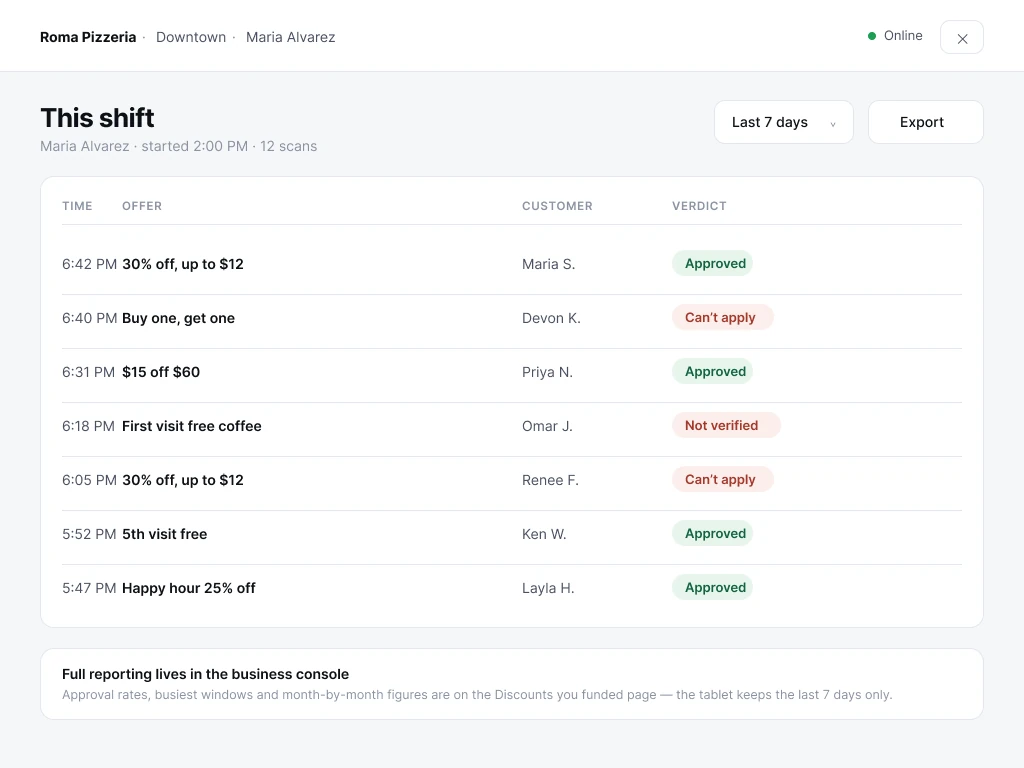
Task: Click the Not verified badge for Omar J.
Action: coord(726,425)
